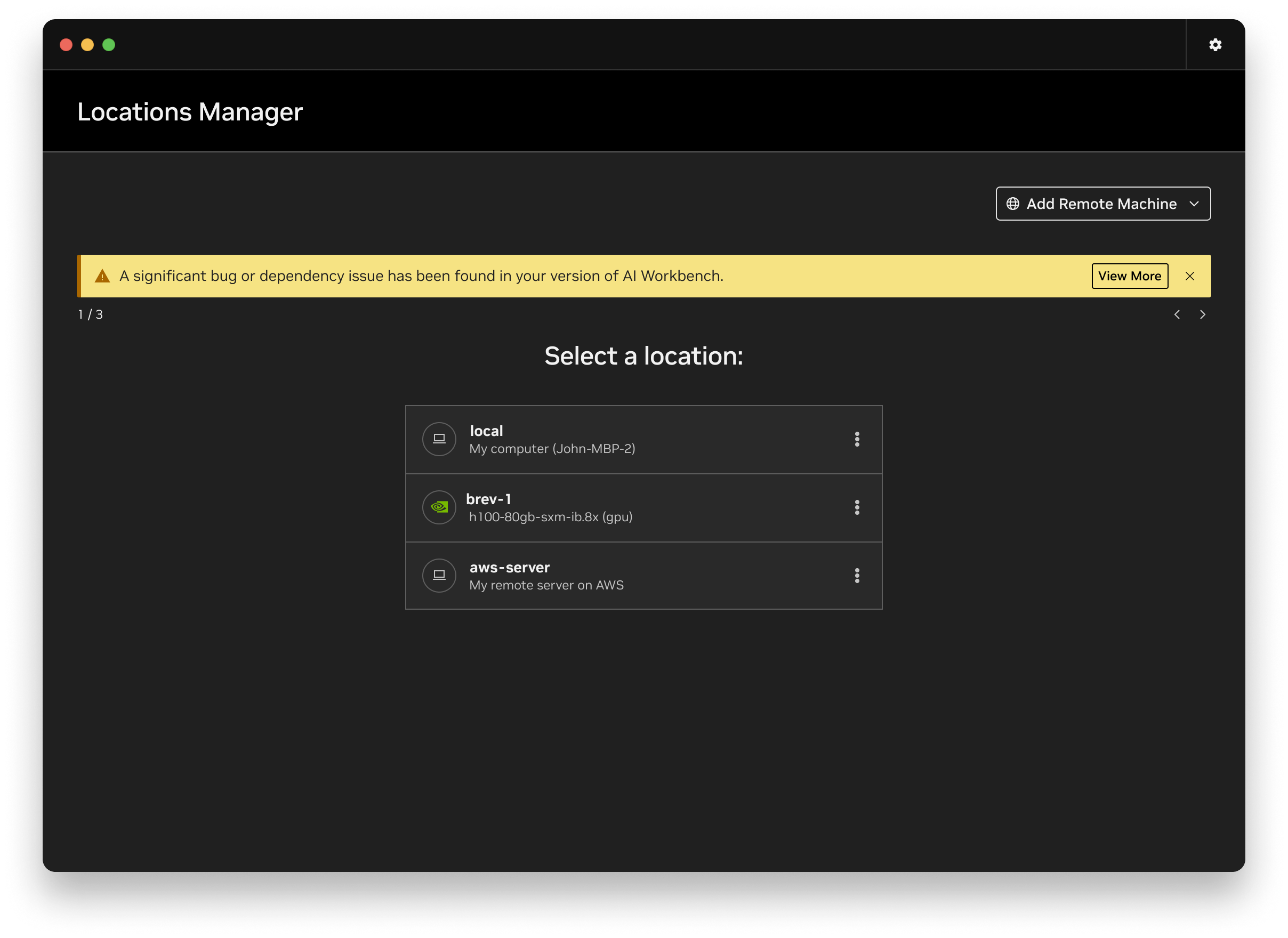Click the notification counter 1 / 3
1288x938 pixels.
(90, 314)
